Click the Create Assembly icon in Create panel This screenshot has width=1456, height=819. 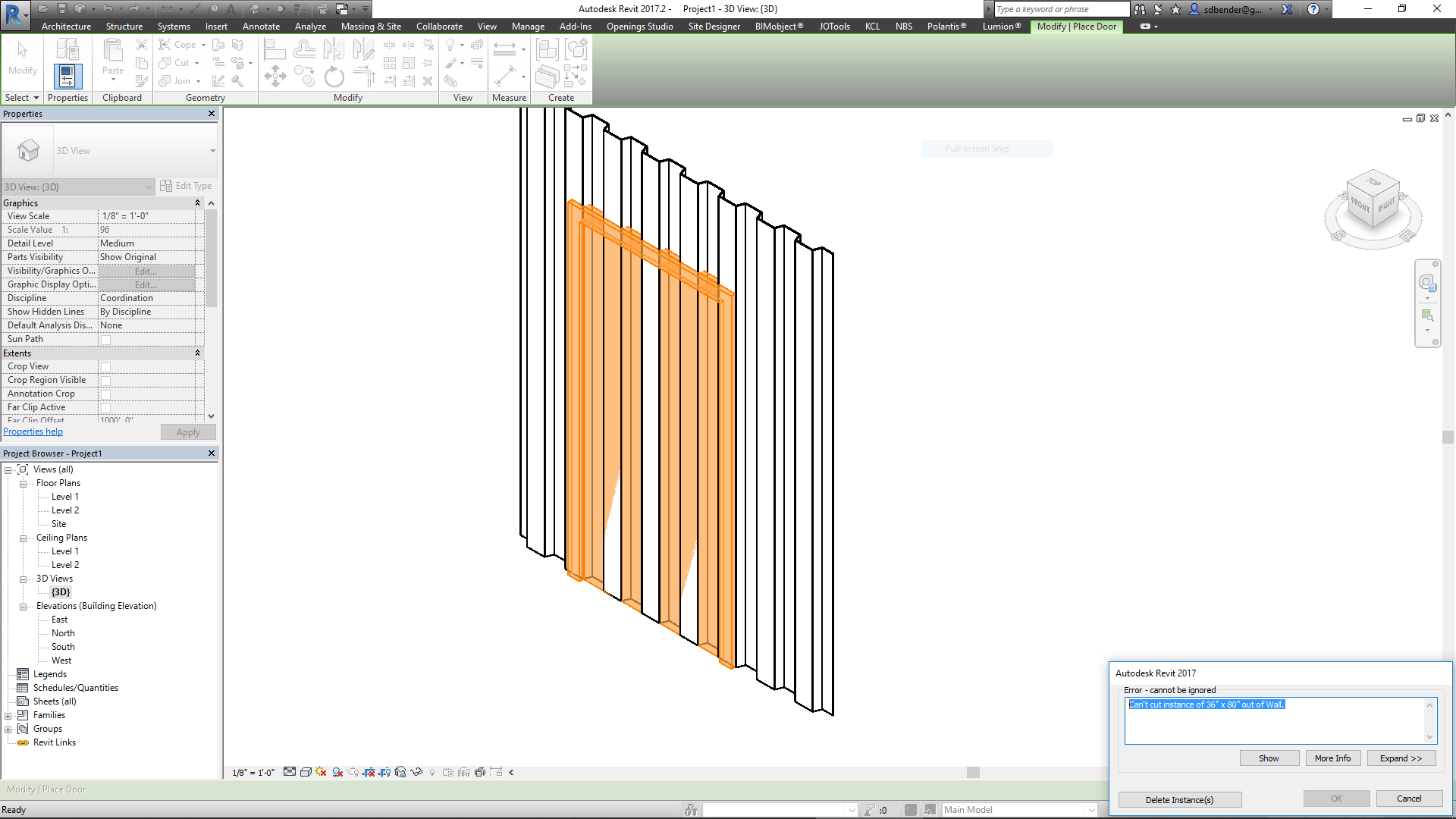547,49
